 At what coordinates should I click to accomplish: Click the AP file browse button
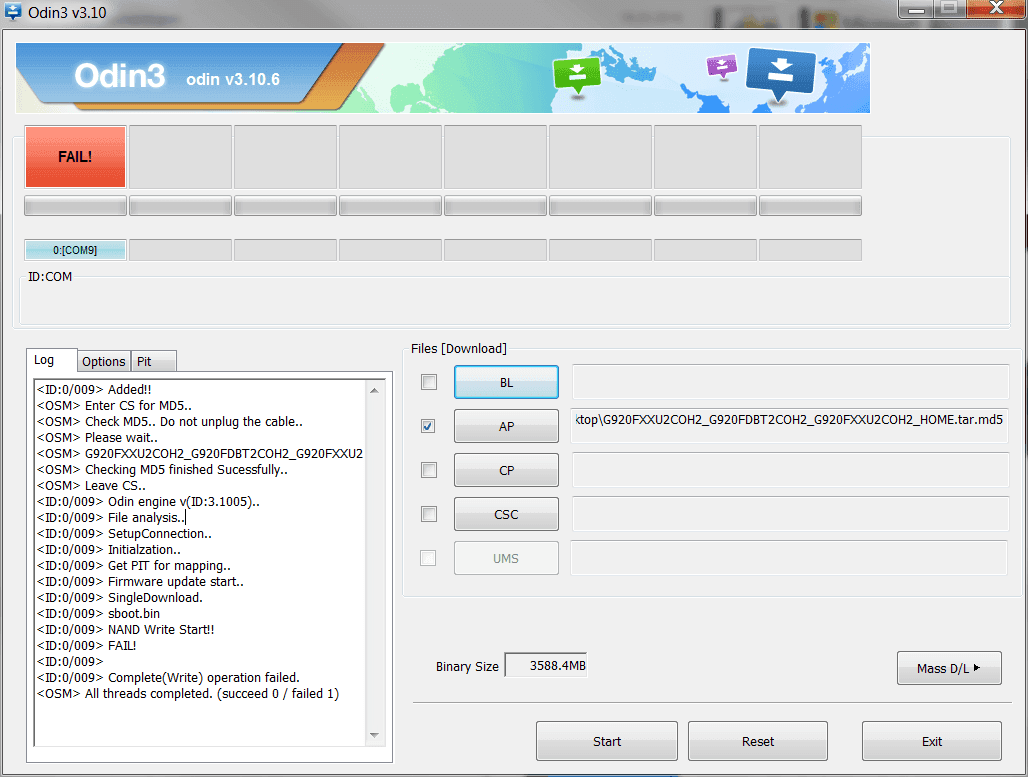[506, 426]
